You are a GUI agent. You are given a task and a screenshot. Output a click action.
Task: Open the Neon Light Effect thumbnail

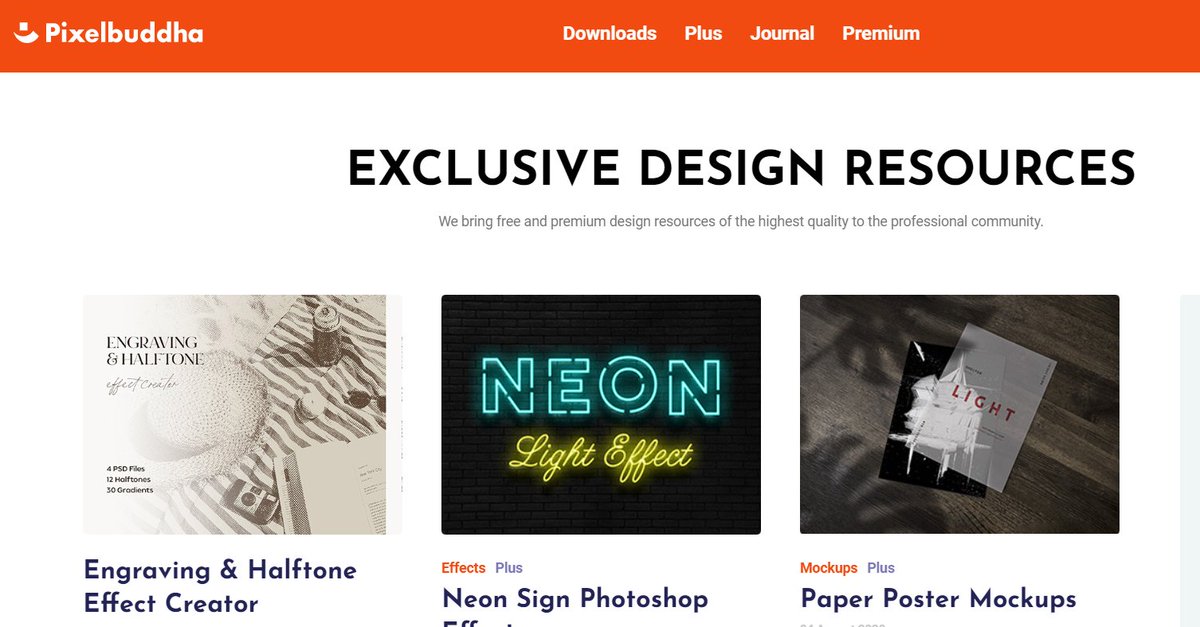[x=601, y=414]
